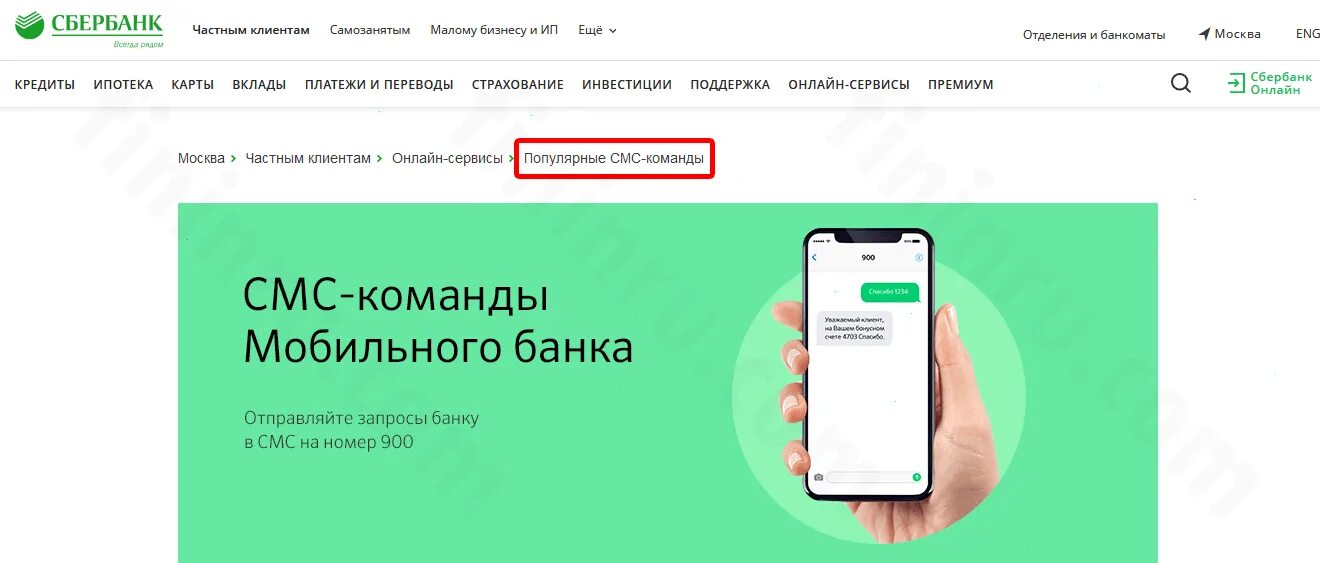Click the Sberbank Online login icon
The width and height of the screenshot is (1320, 563).
tap(1237, 84)
